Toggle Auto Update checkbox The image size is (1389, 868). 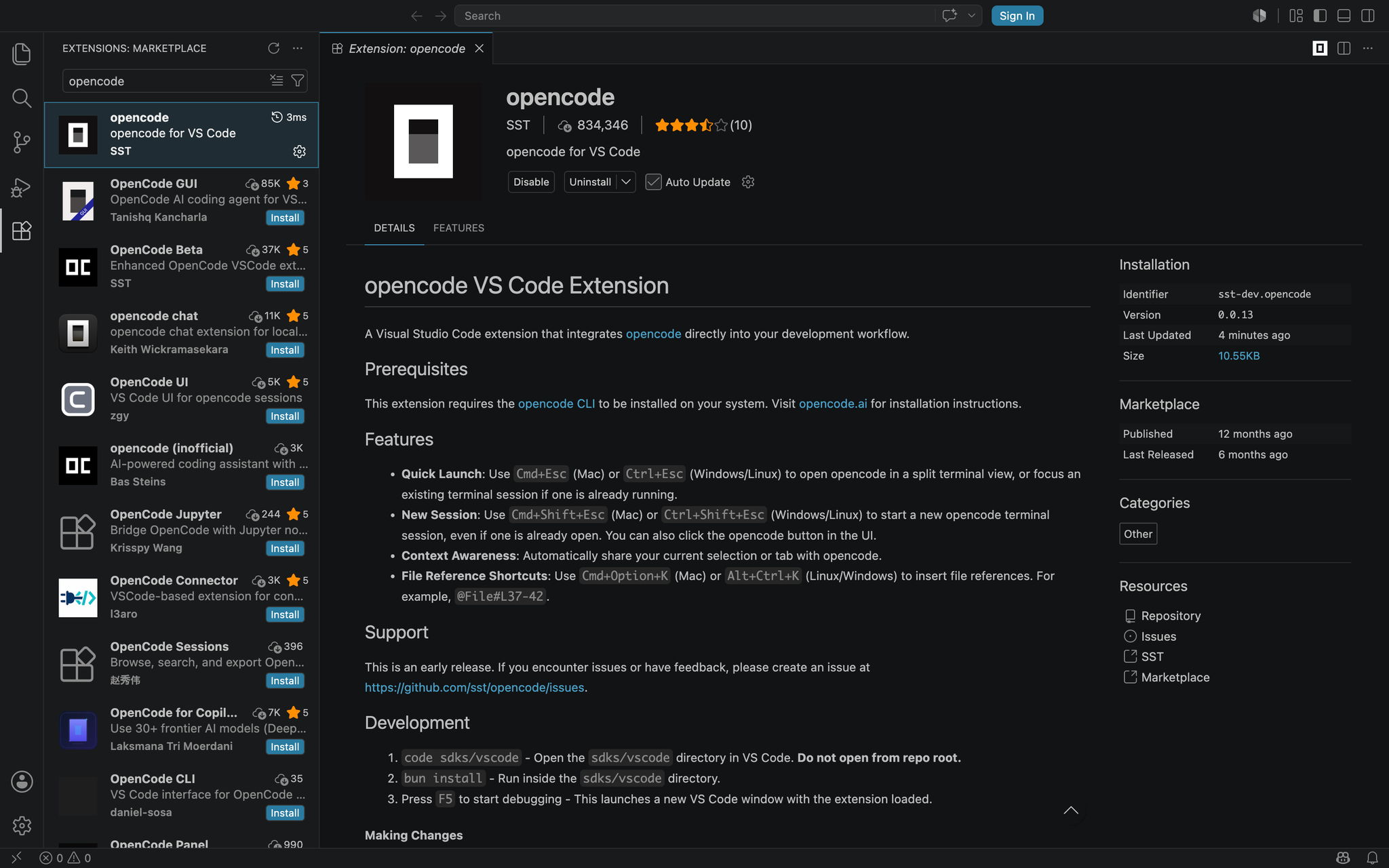(x=653, y=182)
